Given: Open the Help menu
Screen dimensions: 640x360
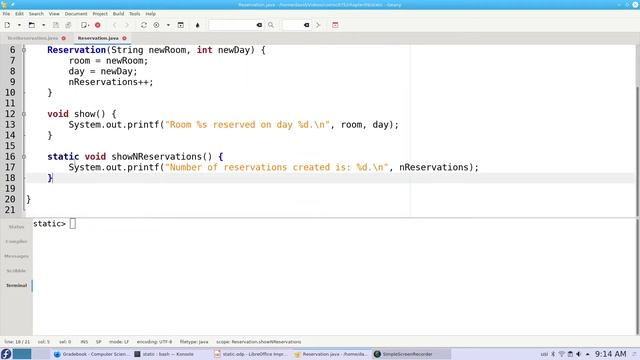Looking at the screenshot, I should point(151,14).
